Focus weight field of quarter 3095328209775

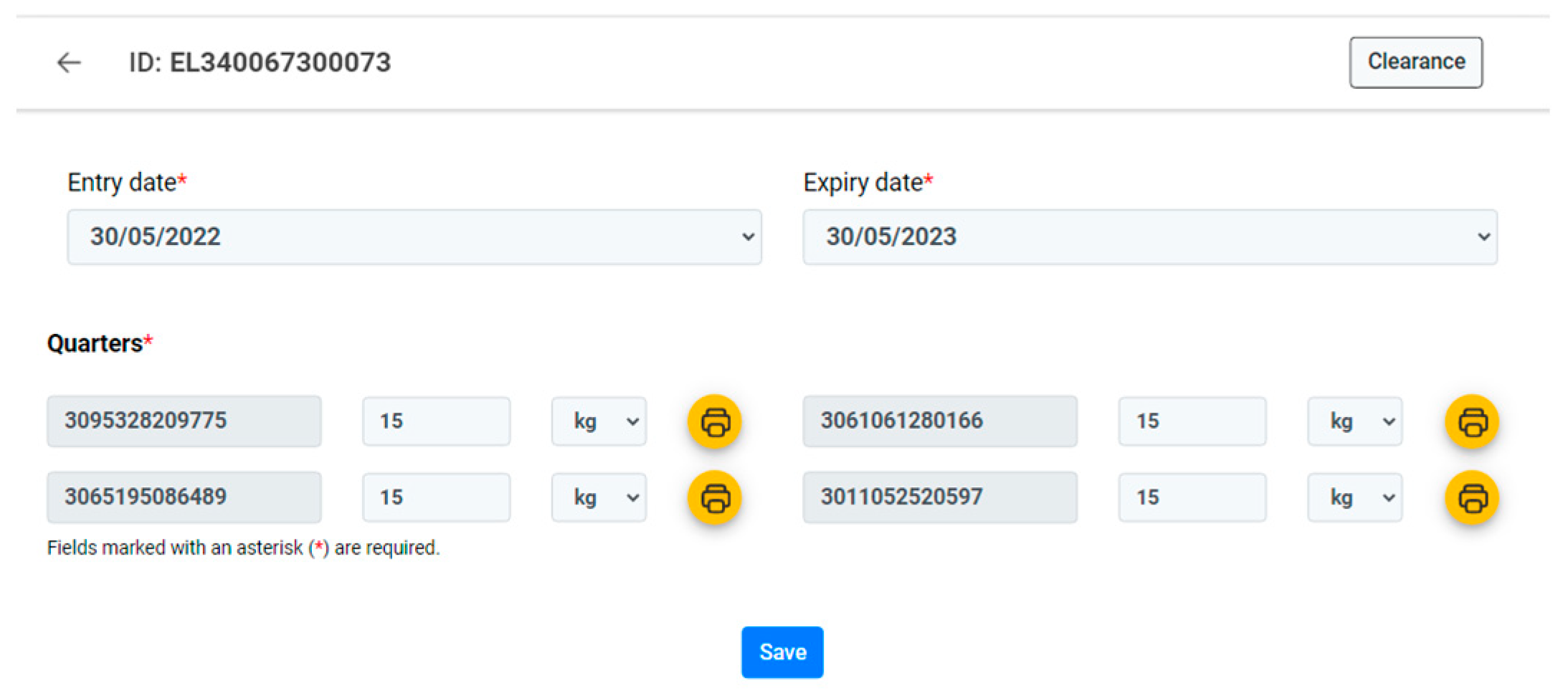pyautogui.click(x=436, y=421)
